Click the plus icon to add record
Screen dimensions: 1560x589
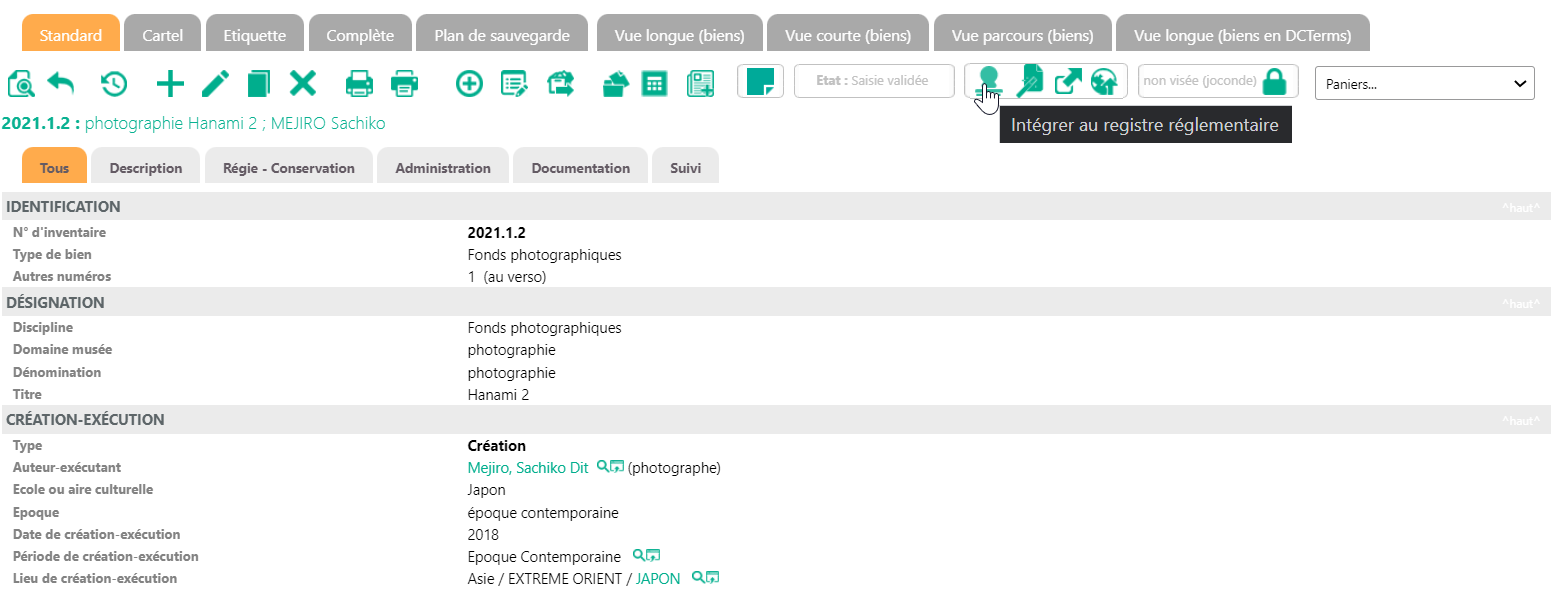coord(171,83)
